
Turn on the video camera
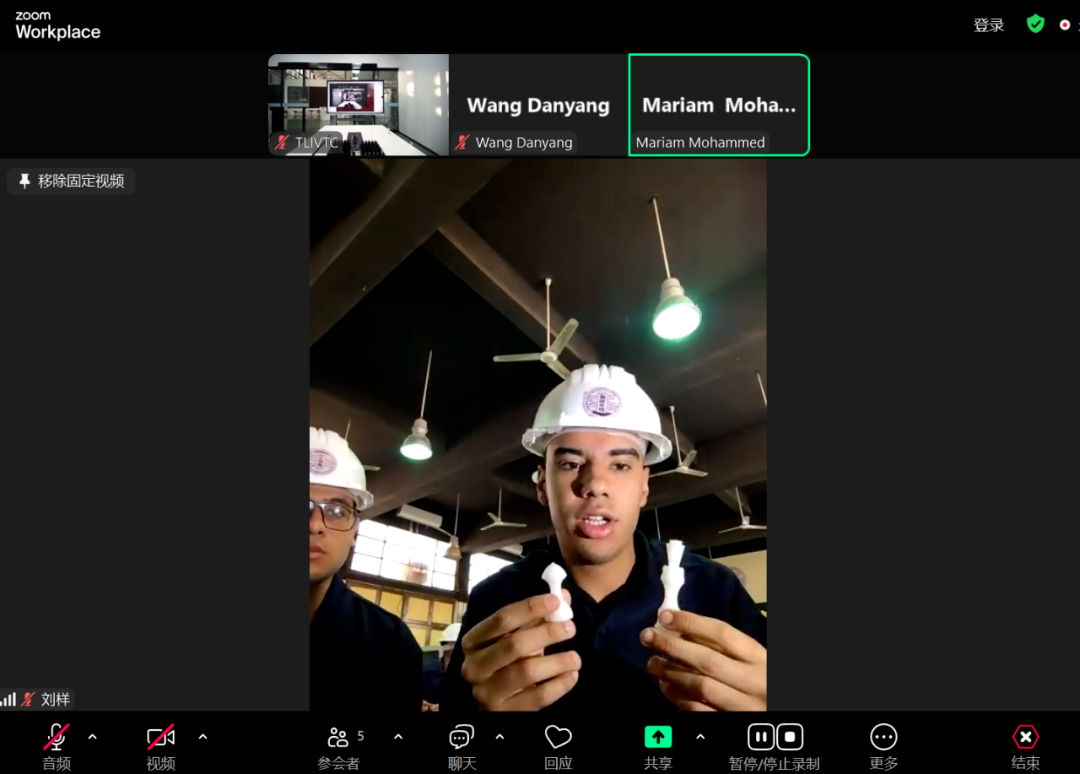[x=161, y=738]
